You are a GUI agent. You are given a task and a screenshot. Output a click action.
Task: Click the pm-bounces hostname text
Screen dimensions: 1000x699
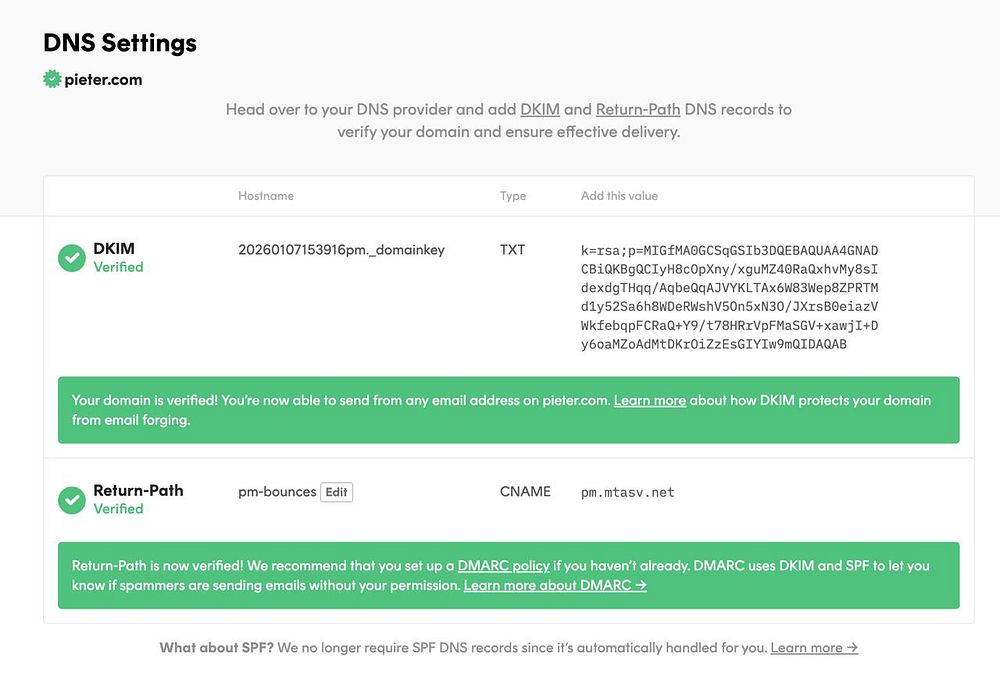tap(277, 492)
